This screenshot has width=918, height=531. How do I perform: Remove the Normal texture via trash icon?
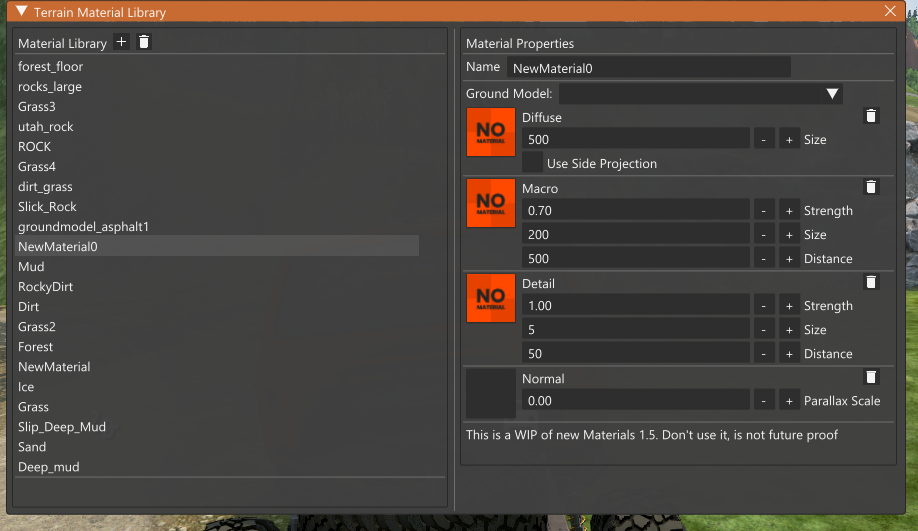tap(871, 377)
